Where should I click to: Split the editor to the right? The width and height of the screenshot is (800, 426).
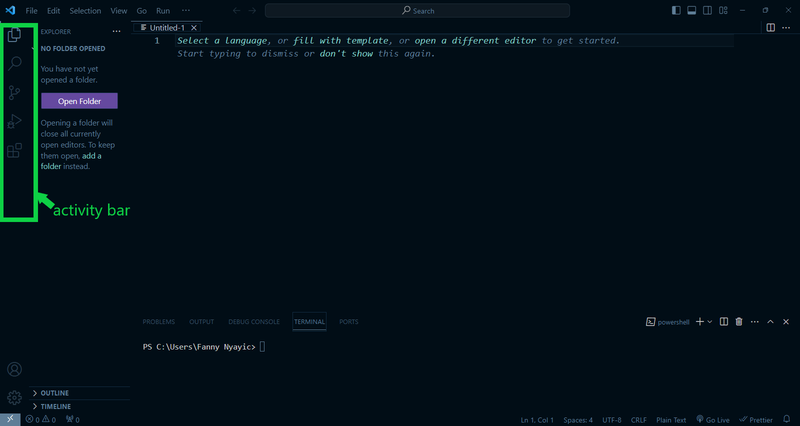771,28
